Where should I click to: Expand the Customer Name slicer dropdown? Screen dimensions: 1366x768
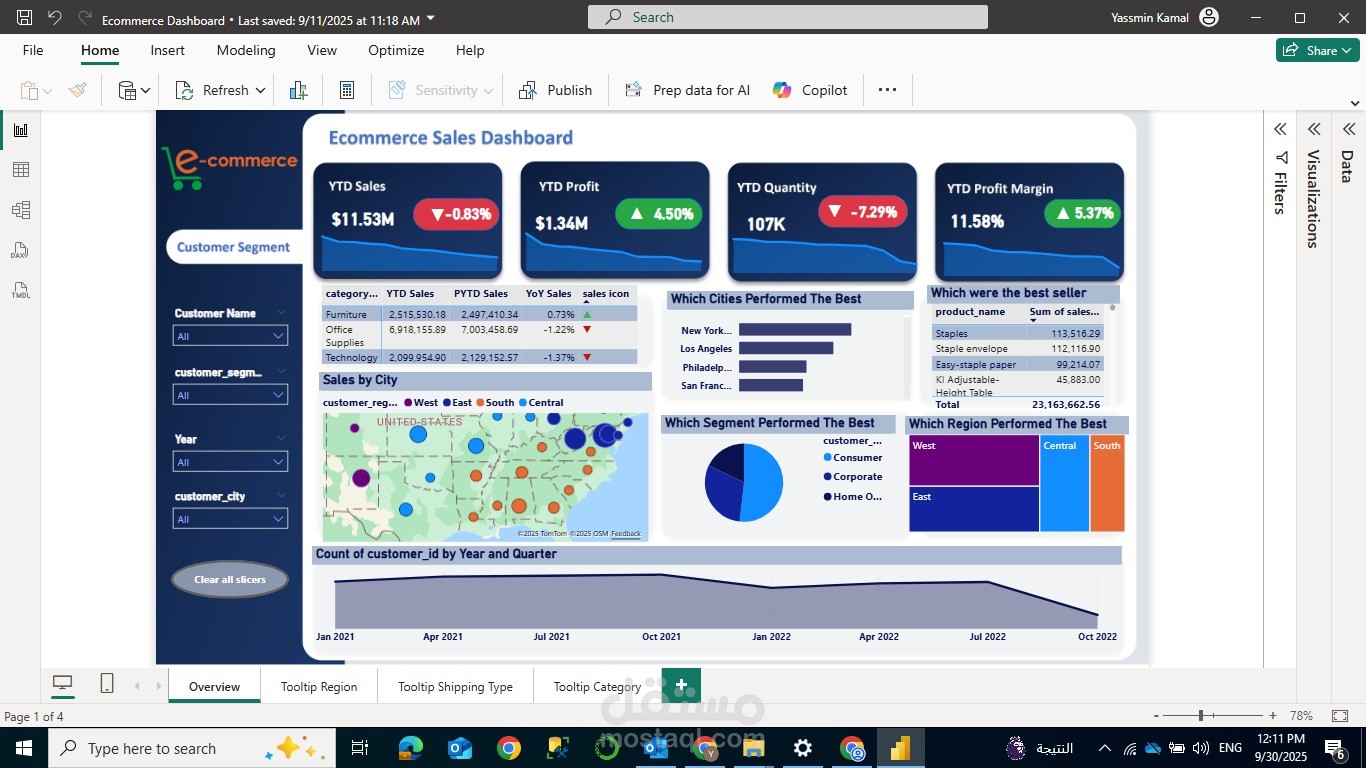click(278, 336)
